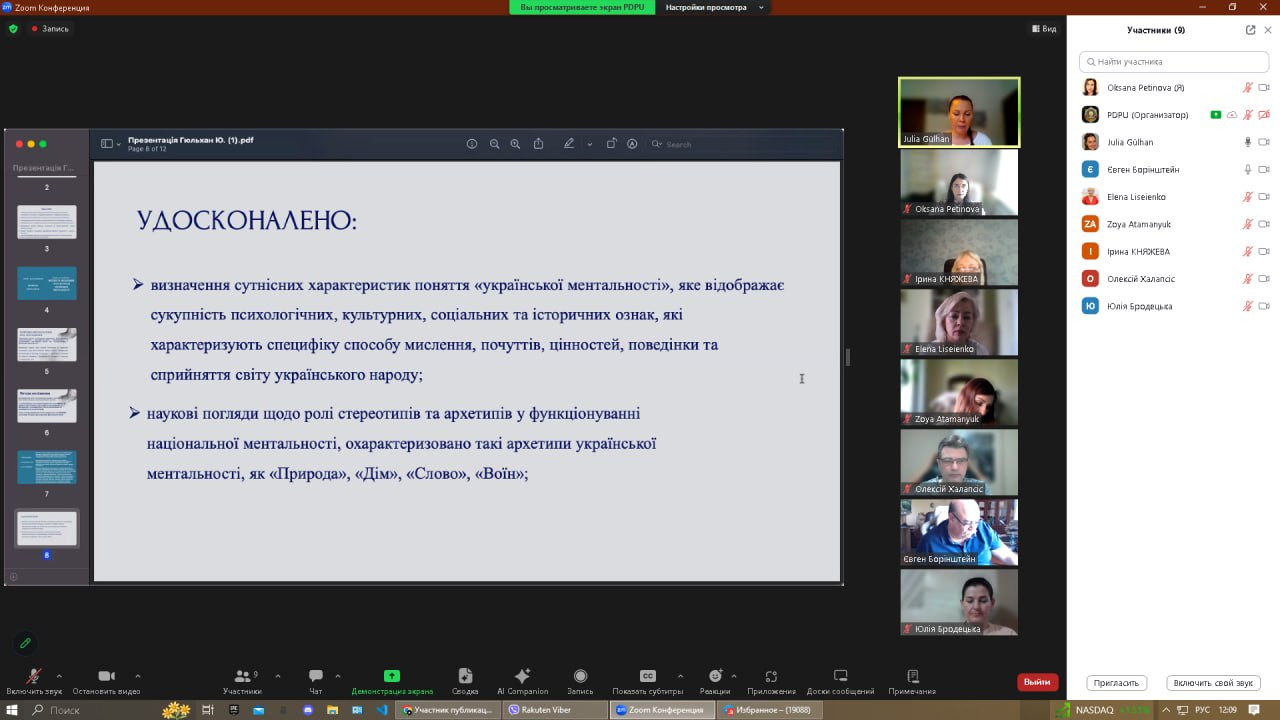Zoom in in the shared PDF viewer
The image size is (1280, 720).
(x=515, y=144)
